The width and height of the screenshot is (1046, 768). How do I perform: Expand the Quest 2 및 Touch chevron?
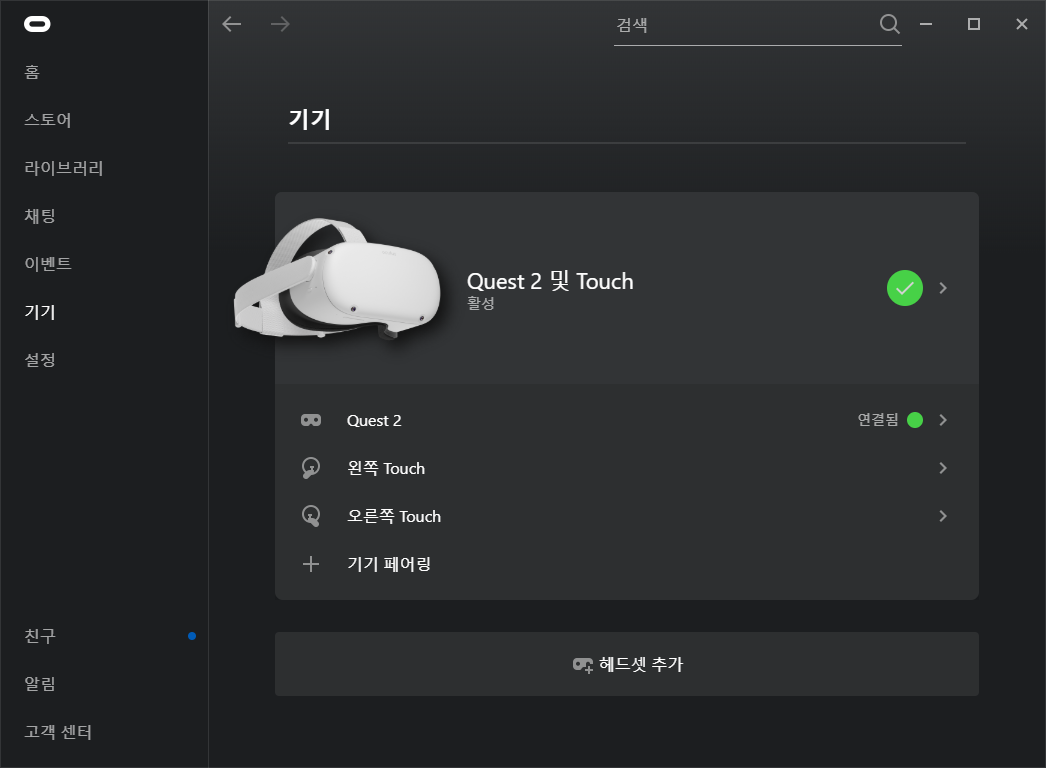click(x=943, y=288)
